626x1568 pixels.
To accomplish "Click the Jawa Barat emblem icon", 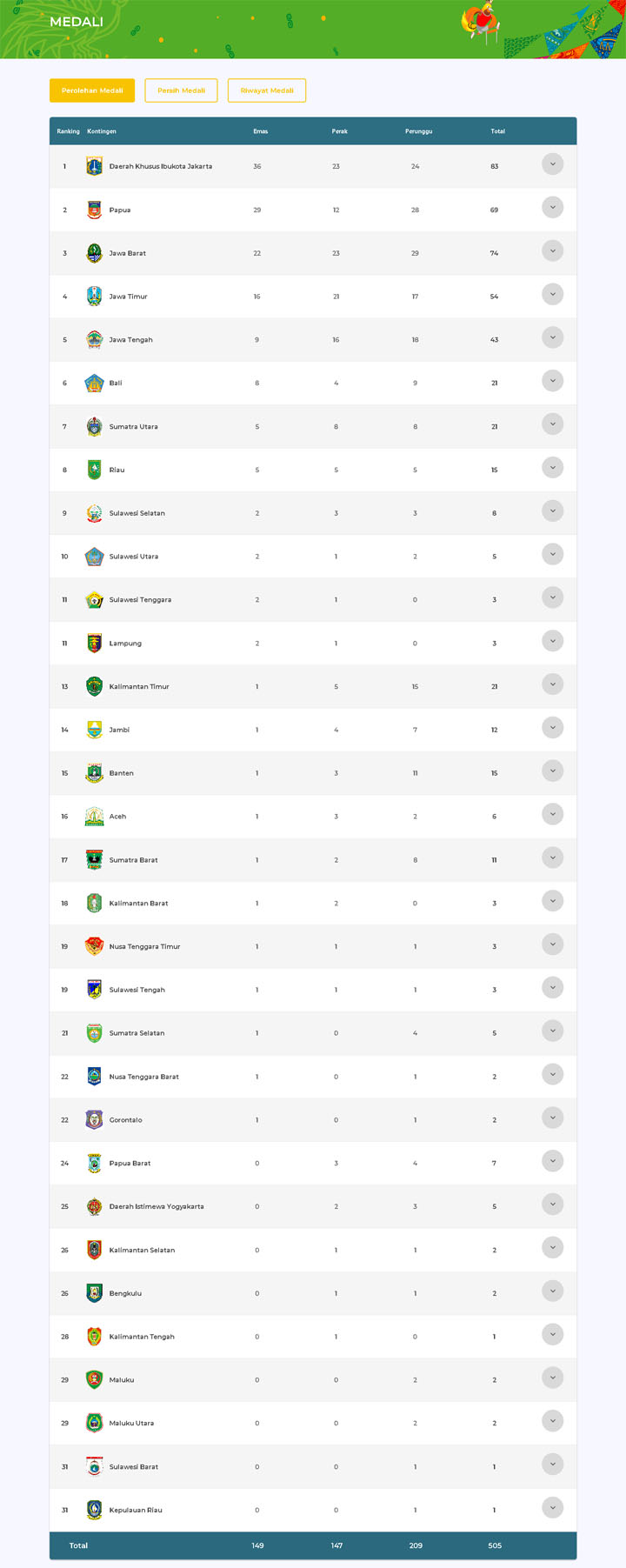I will point(94,253).
